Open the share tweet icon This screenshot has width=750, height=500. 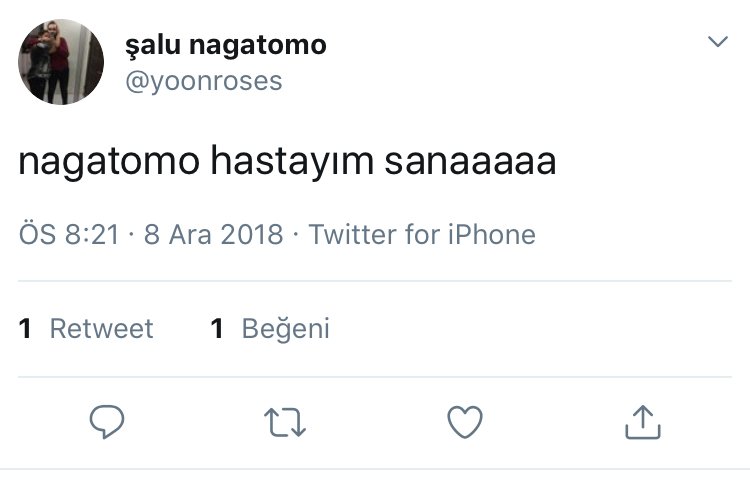coord(642,423)
